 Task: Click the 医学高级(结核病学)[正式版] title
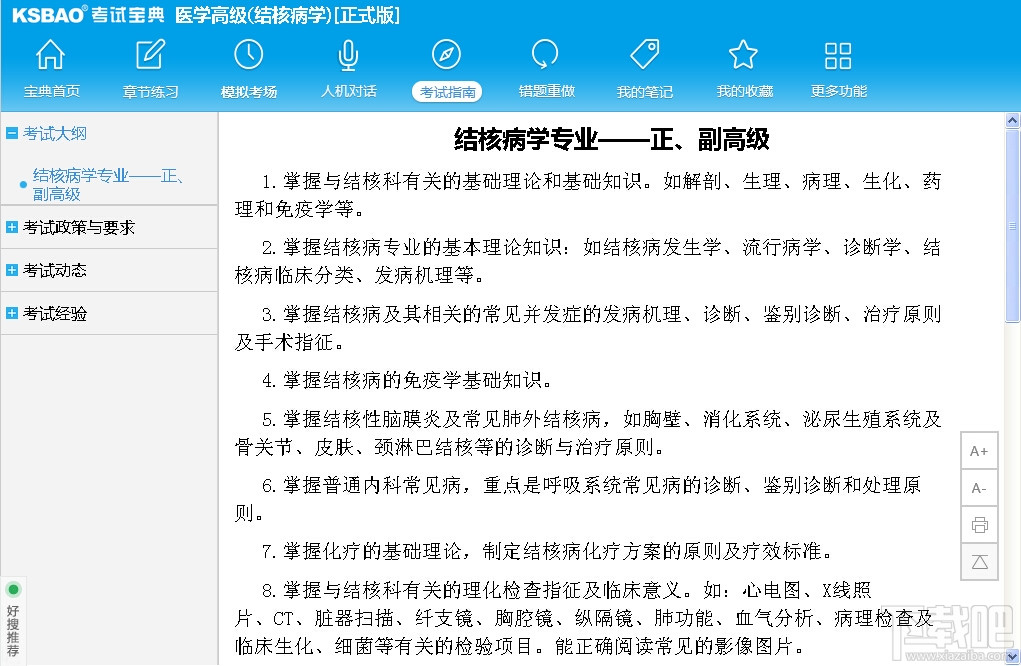[x=287, y=14]
